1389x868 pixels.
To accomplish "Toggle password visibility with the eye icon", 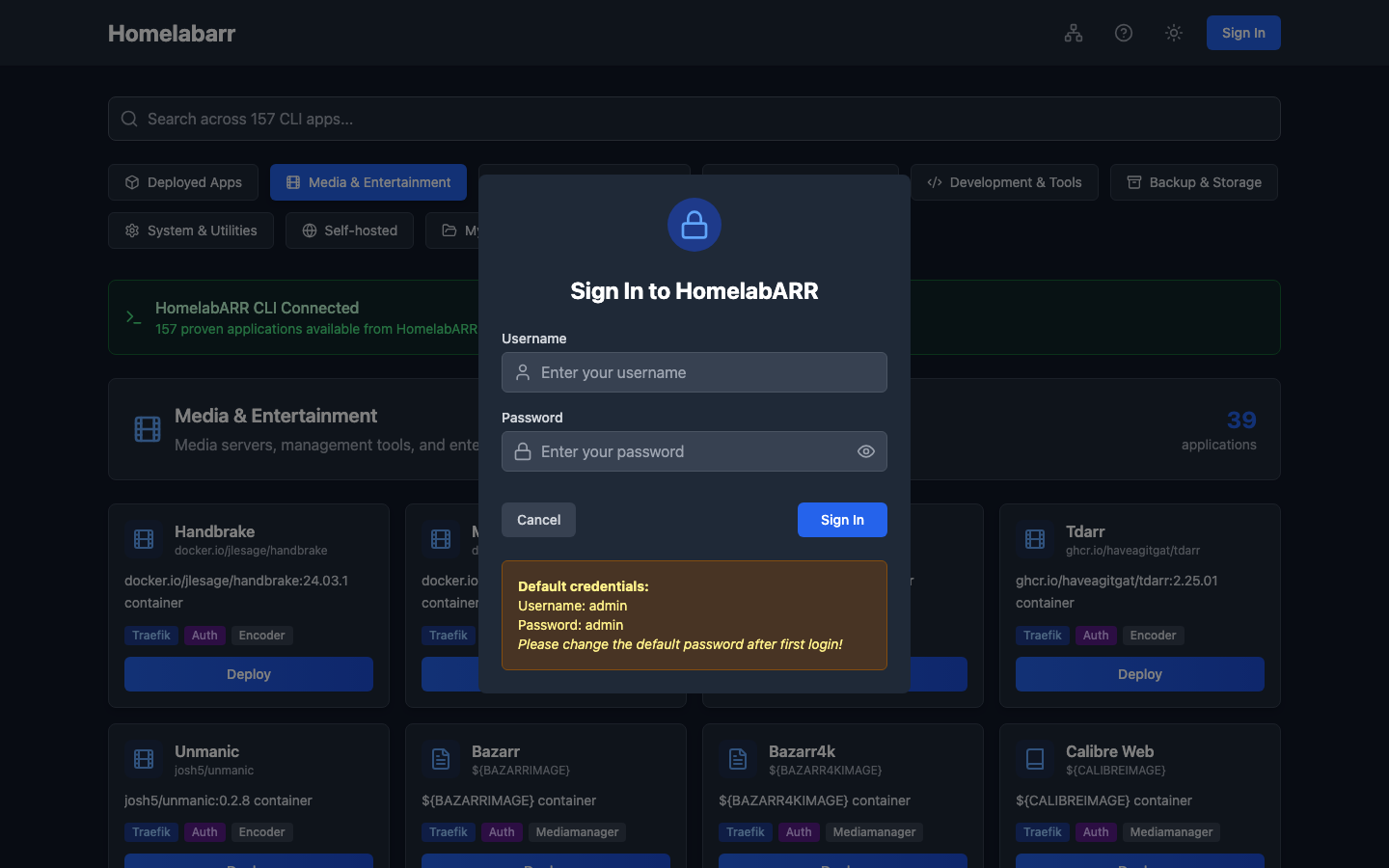I will 865,450.
